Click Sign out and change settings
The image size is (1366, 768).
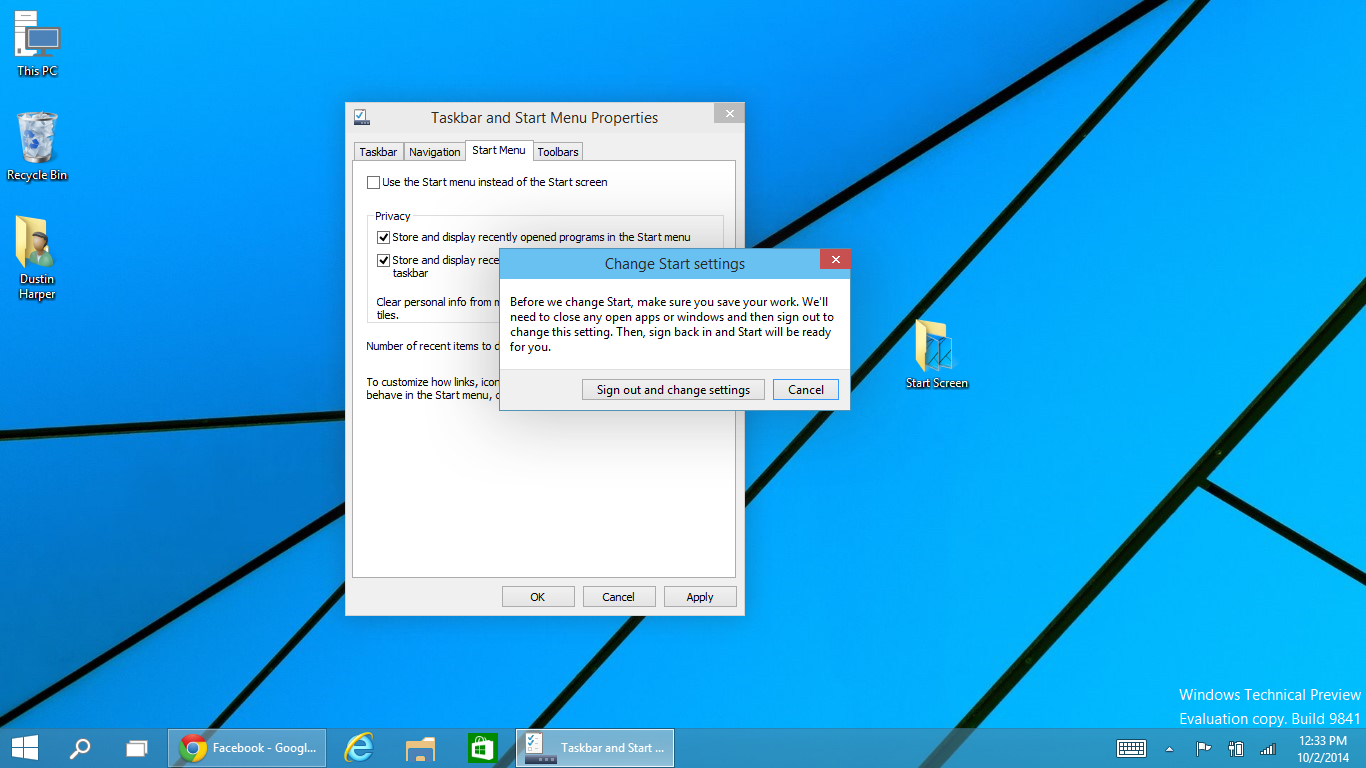point(673,390)
